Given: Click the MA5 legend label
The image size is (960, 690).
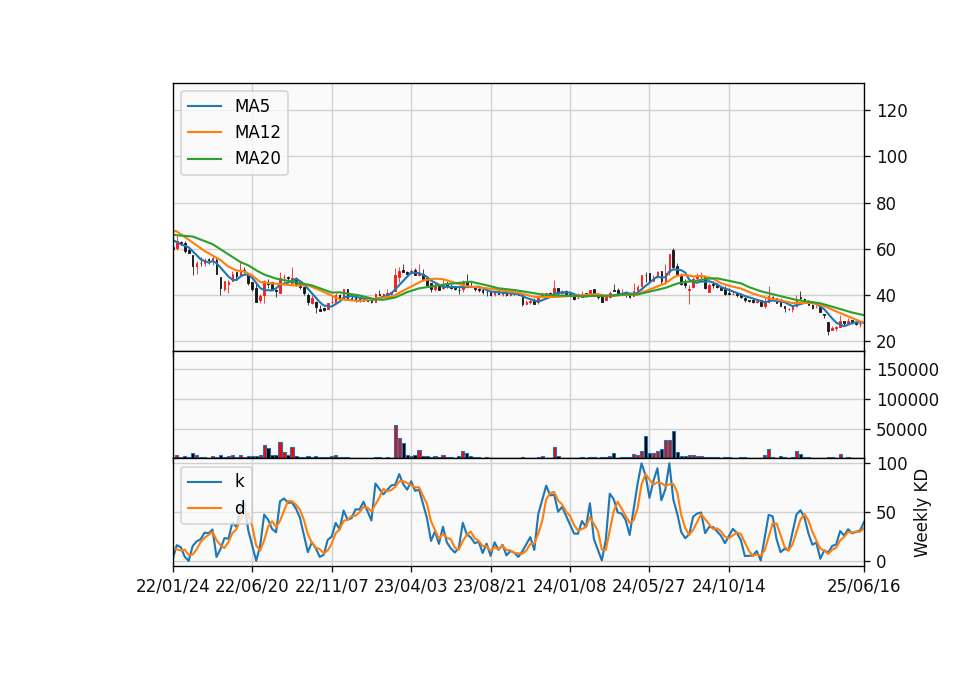Looking at the screenshot, I should (252, 106).
